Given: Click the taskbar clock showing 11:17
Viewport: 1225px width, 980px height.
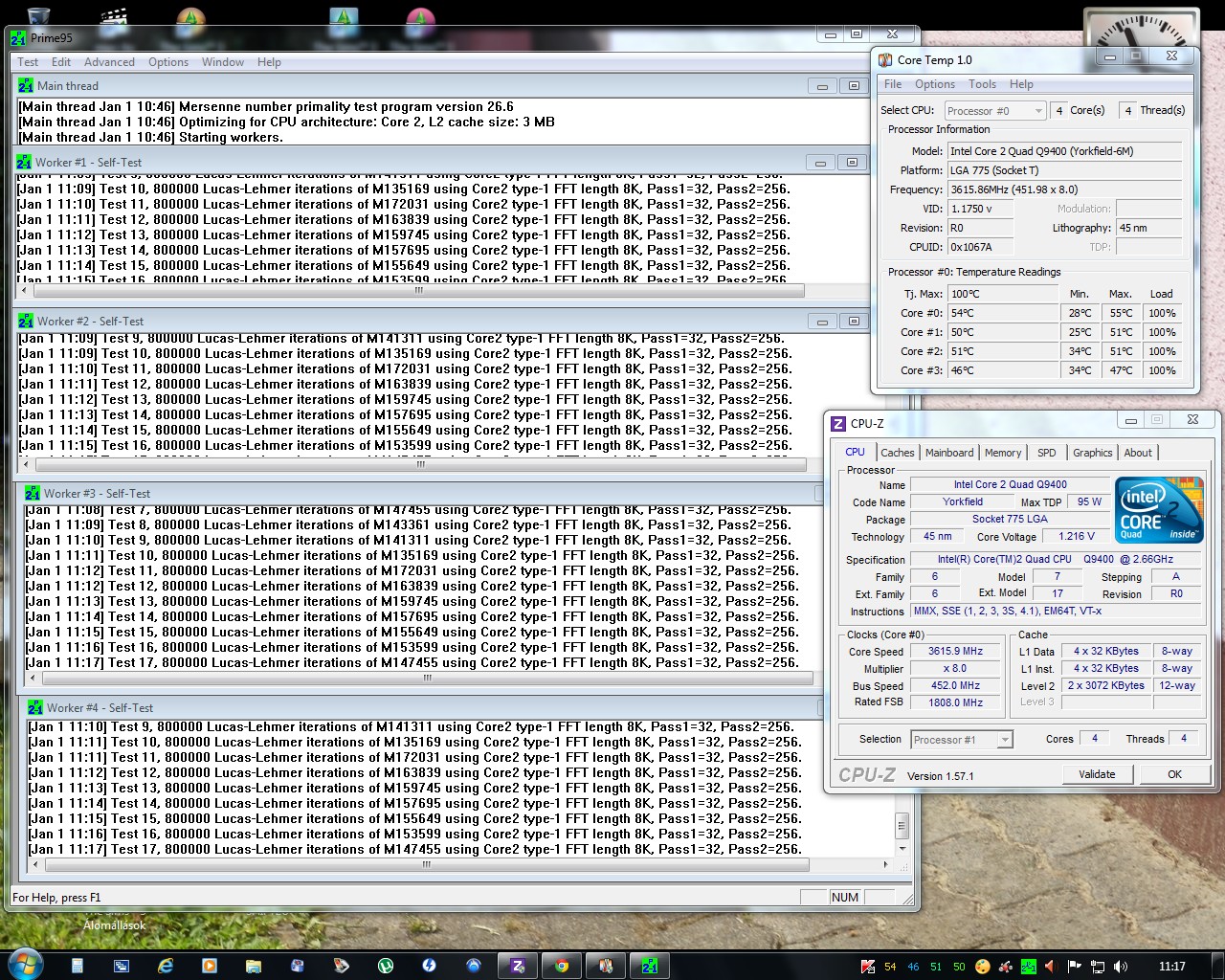Looking at the screenshot, I should click(x=1171, y=967).
